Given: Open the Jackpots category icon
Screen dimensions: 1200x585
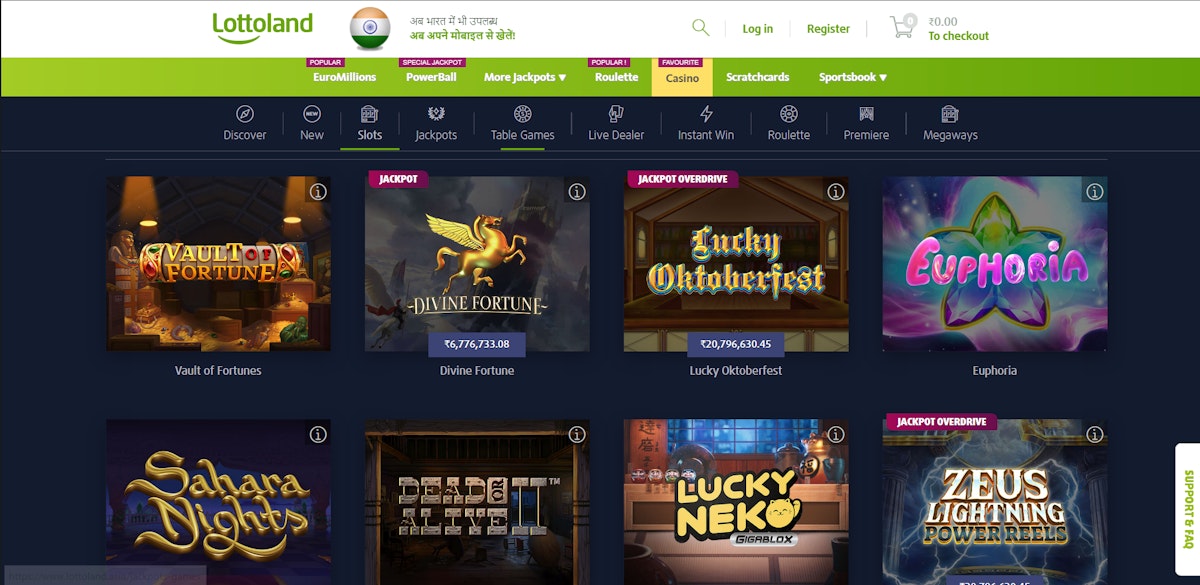Looking at the screenshot, I should tap(436, 114).
